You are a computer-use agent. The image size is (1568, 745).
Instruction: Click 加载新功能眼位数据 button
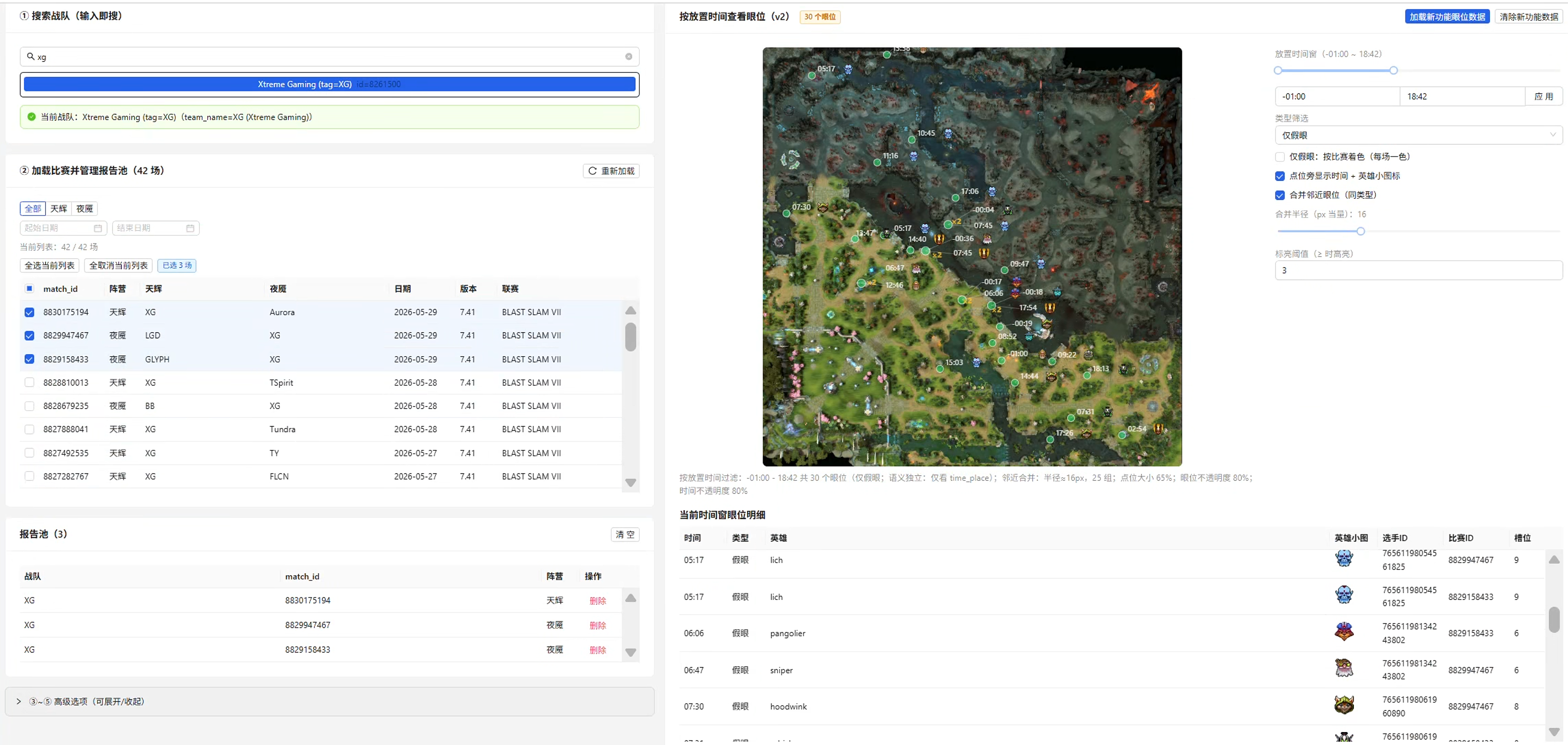click(x=1447, y=16)
